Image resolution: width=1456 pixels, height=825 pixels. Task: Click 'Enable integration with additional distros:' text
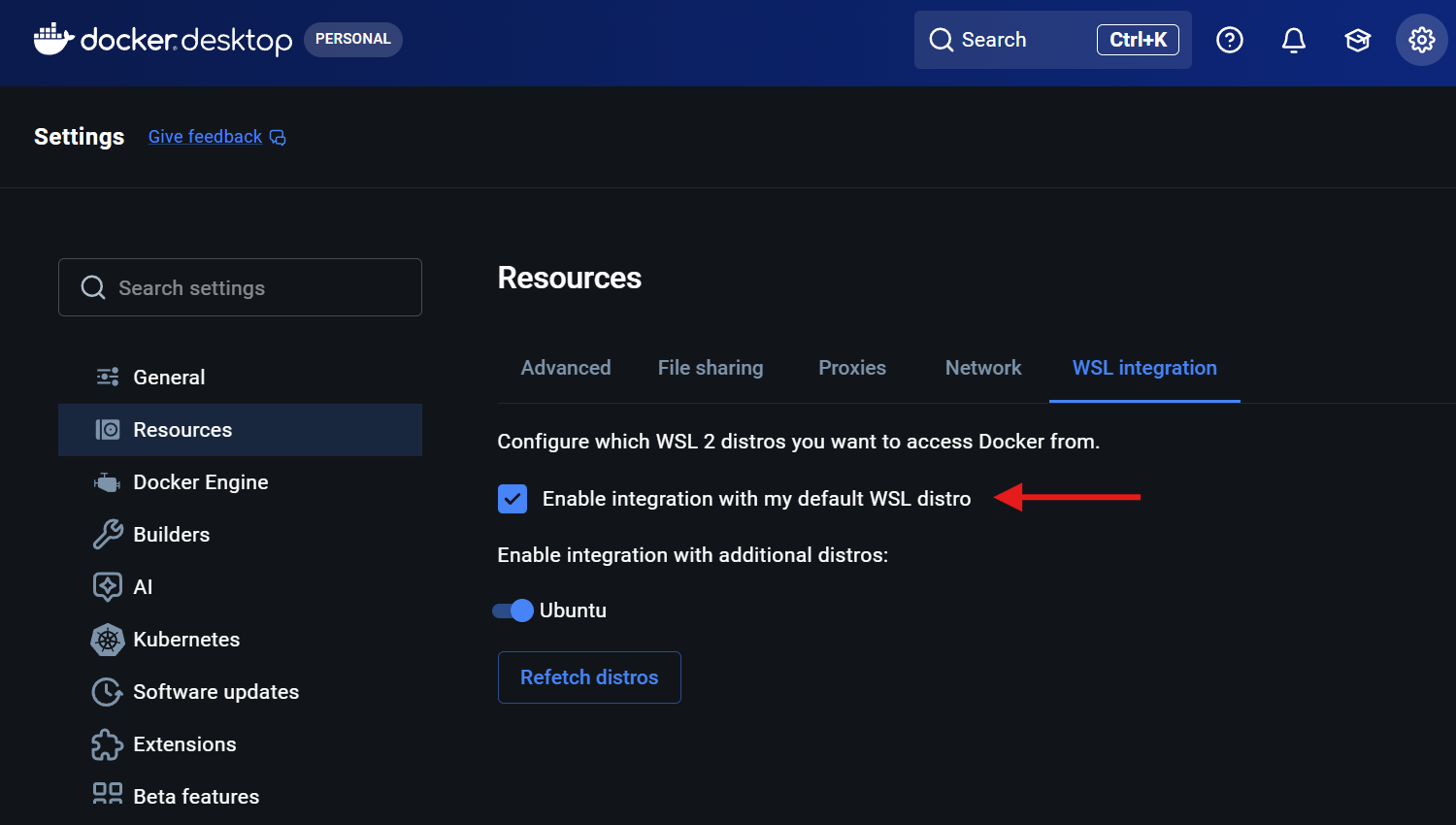693,555
